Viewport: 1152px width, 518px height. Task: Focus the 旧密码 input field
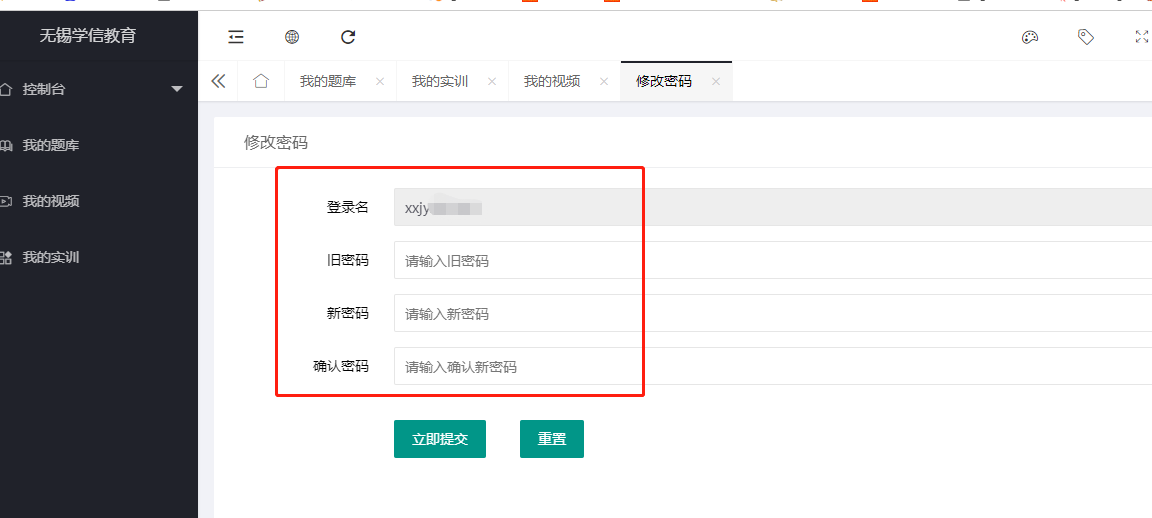tap(770, 260)
